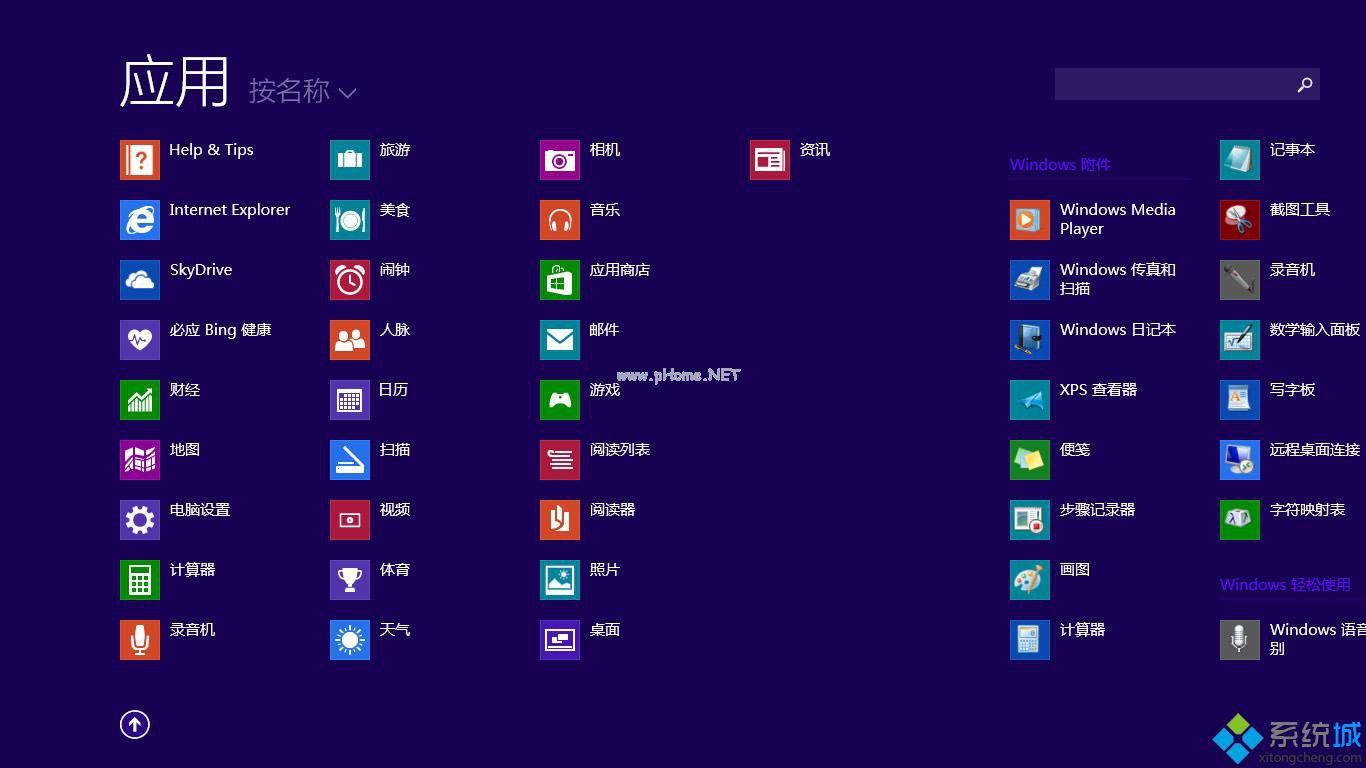Focus the app search box
This screenshot has height=768, width=1366.
pyautogui.click(x=1187, y=84)
